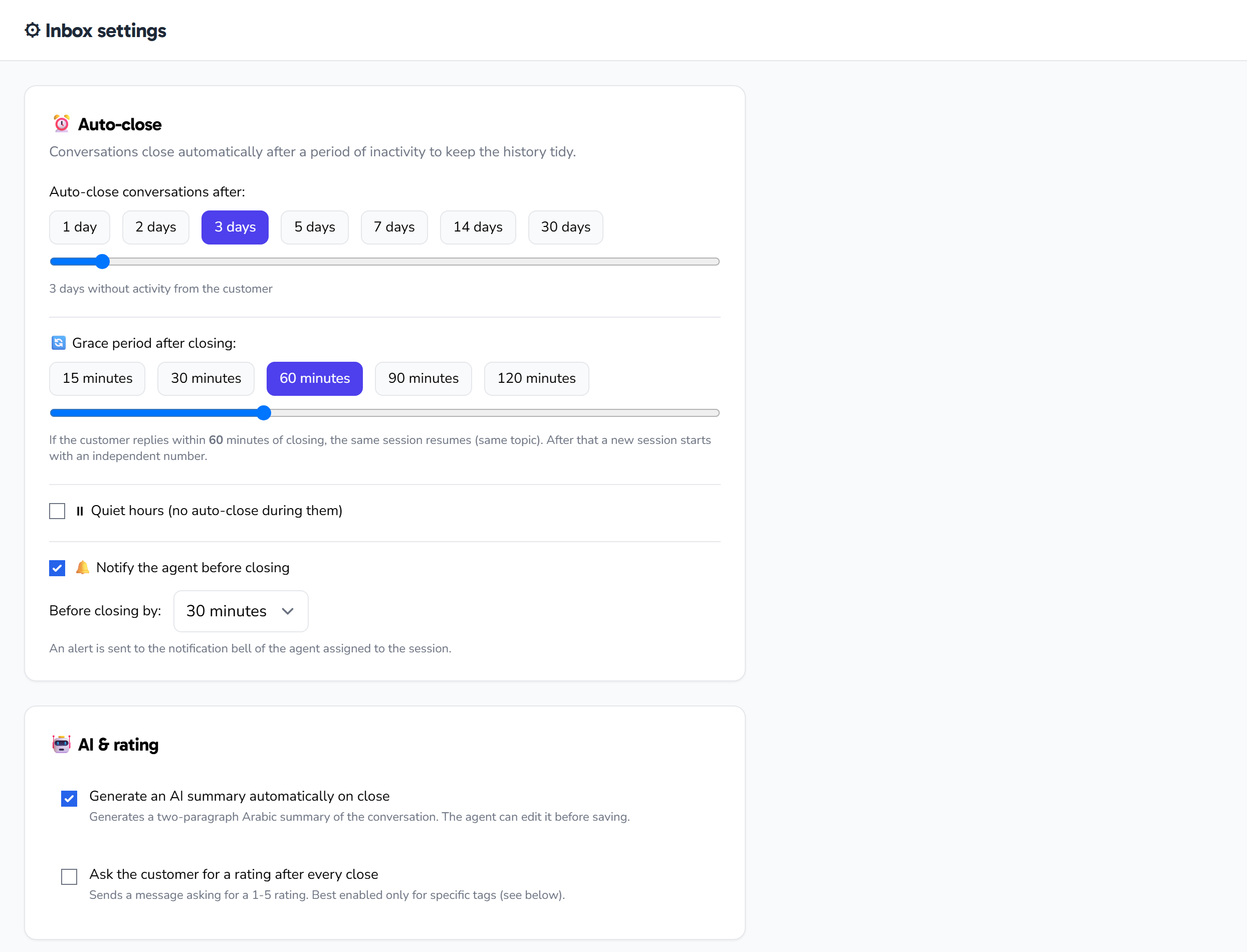Click the robot icon beside AI & rating

[x=61, y=744]
